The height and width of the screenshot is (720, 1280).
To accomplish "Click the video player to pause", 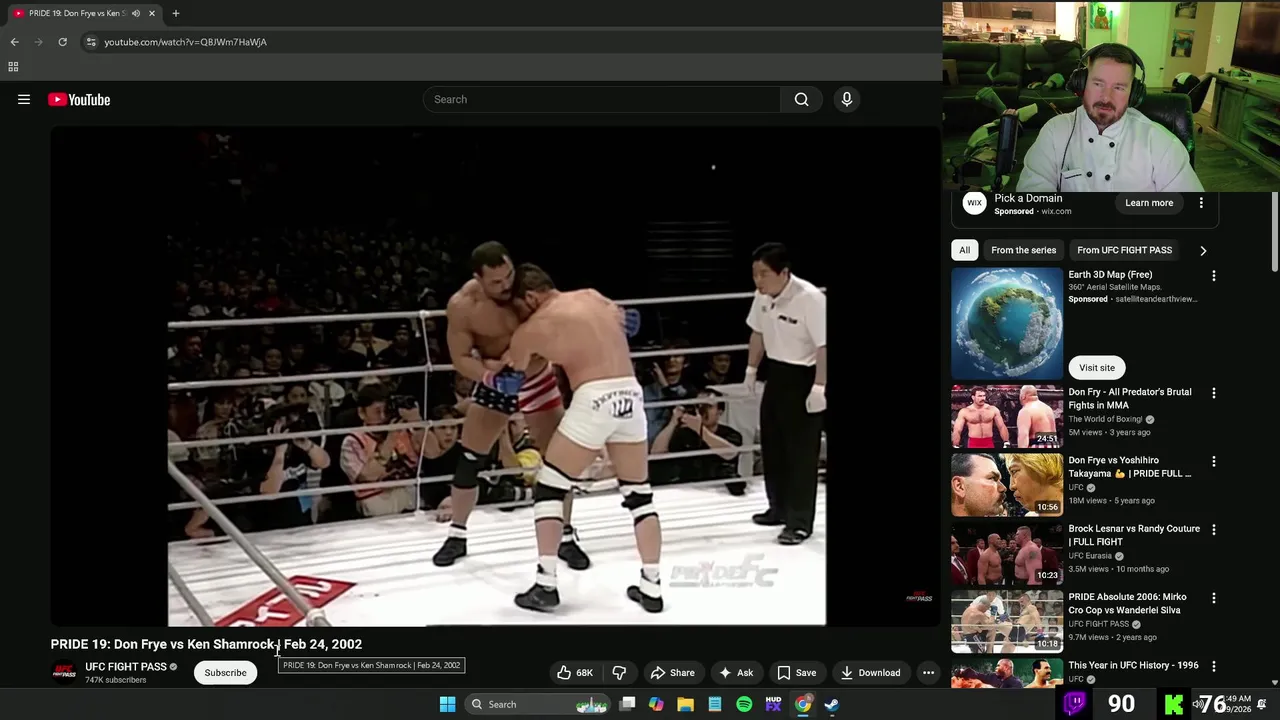I will click(x=496, y=376).
